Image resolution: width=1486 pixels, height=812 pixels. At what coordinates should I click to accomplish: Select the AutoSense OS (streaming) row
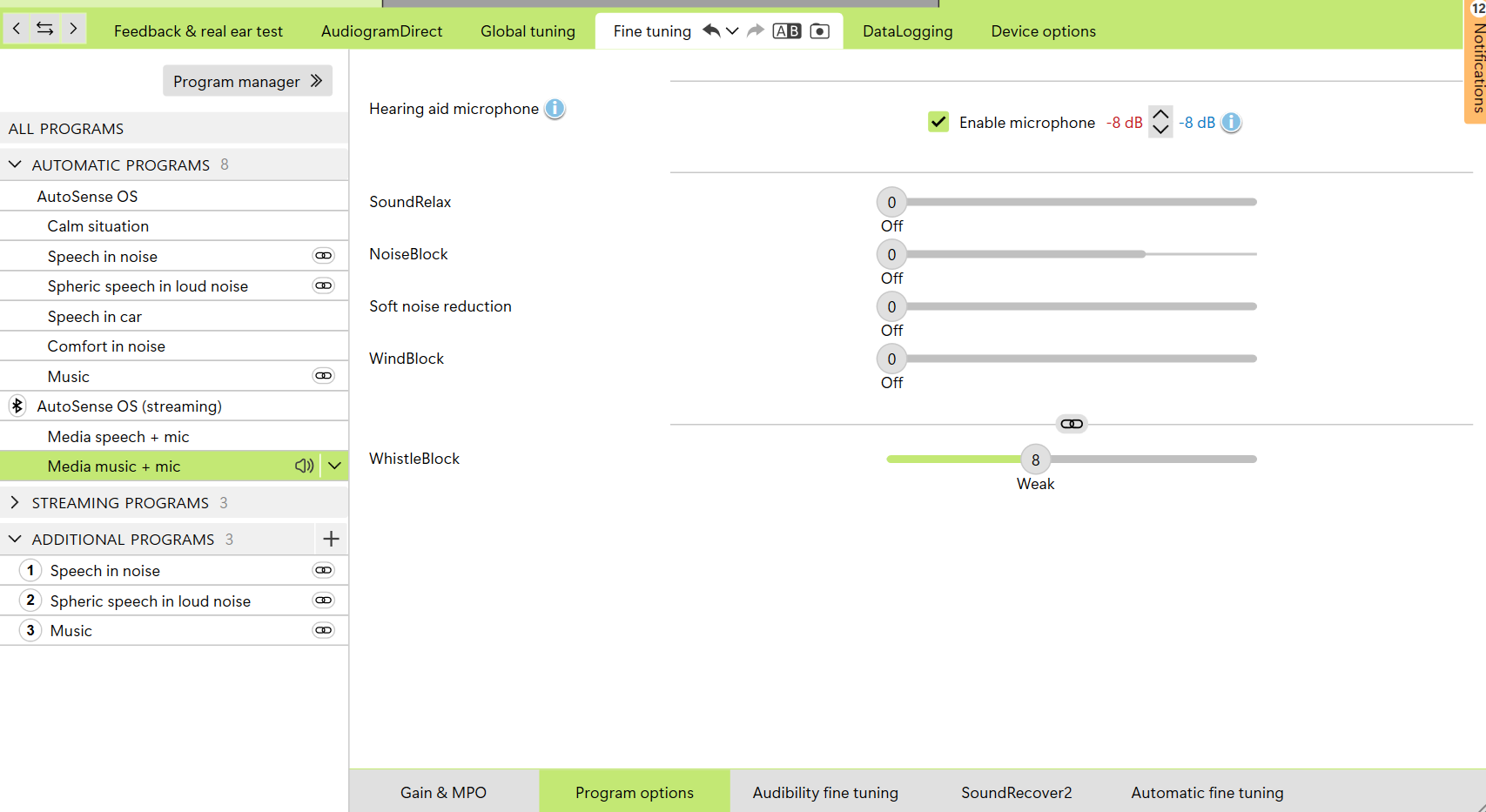174,406
